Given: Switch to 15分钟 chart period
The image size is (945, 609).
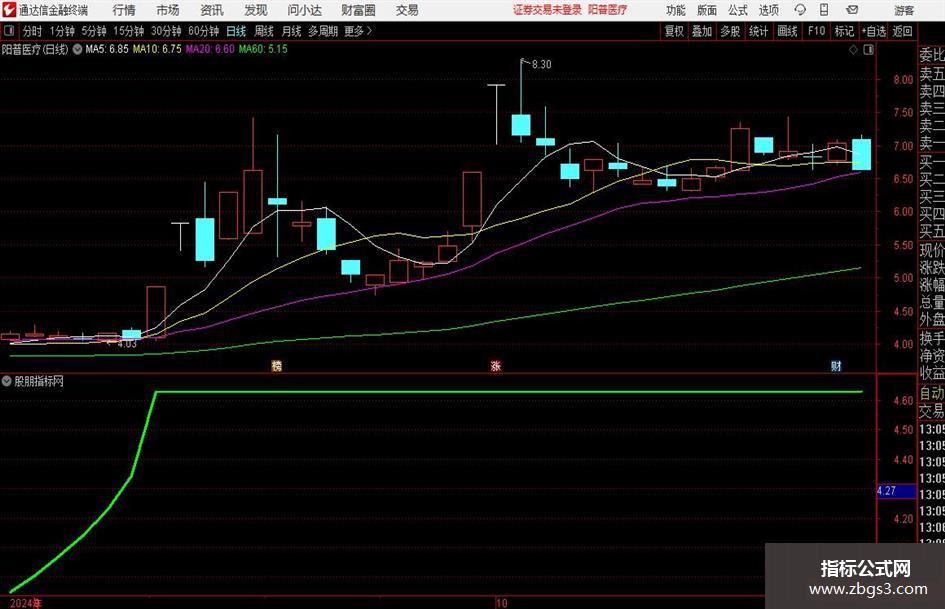Looking at the screenshot, I should coord(129,31).
